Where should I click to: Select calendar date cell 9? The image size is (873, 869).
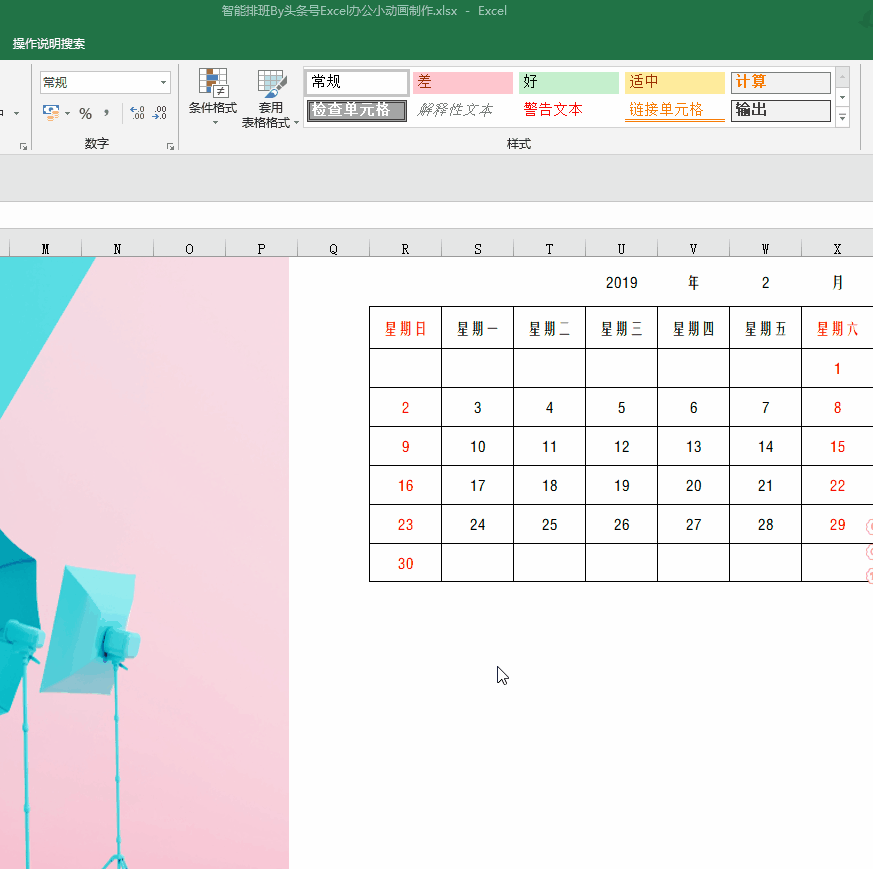(x=405, y=446)
